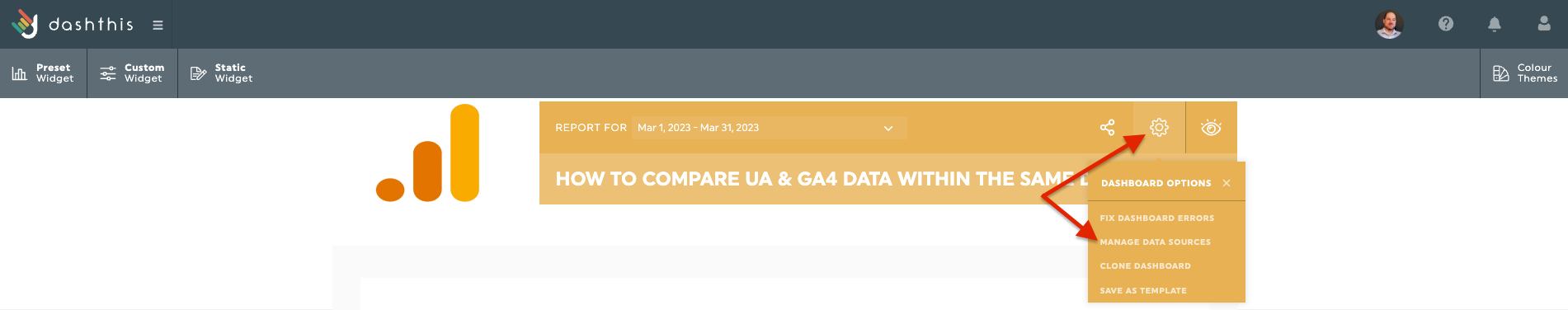Click the dashthis logo

tap(73, 24)
